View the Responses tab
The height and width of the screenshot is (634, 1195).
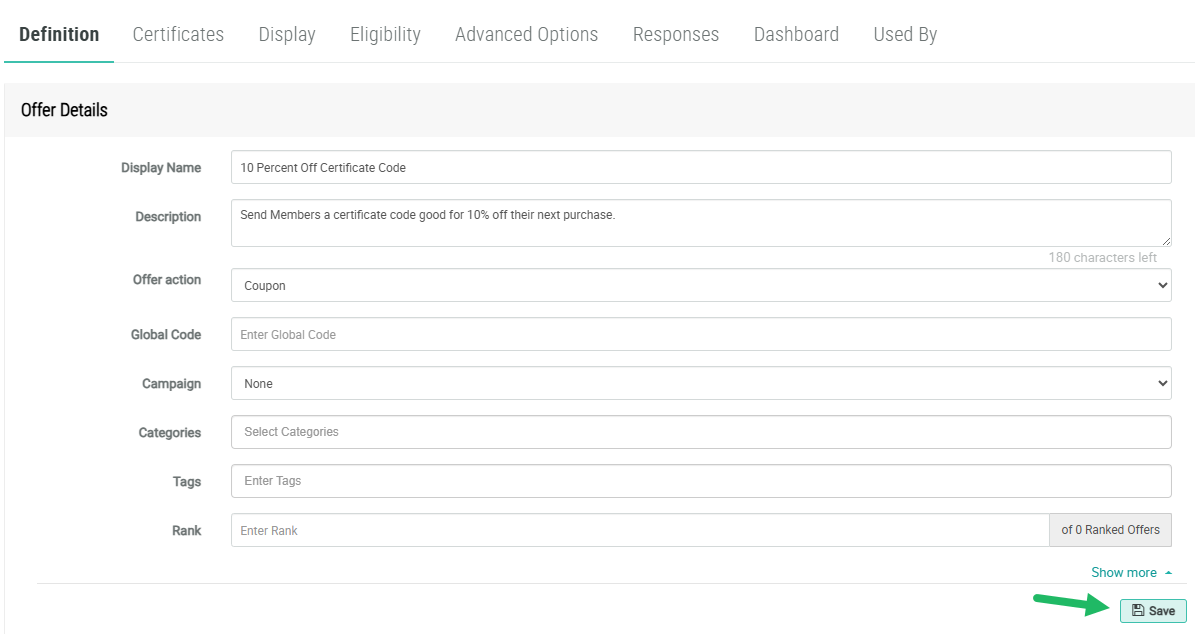(x=676, y=34)
